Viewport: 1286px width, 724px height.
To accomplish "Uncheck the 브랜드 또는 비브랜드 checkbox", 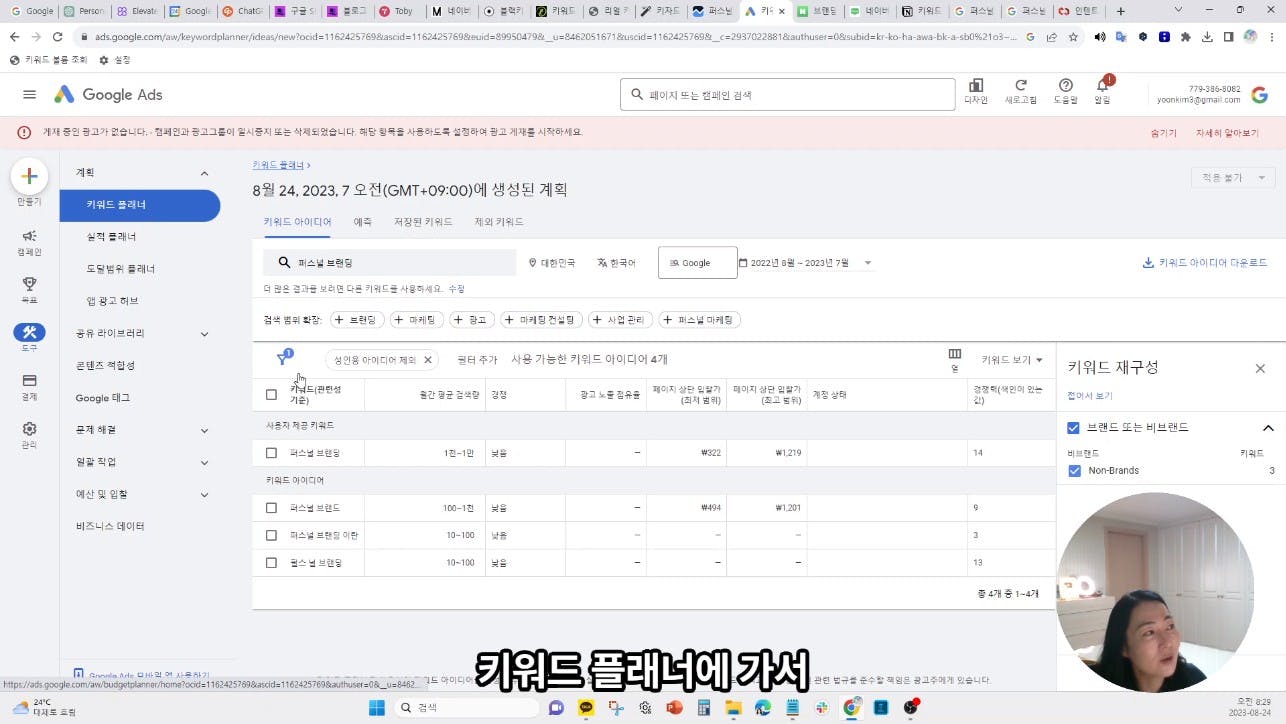I will (x=1073, y=428).
